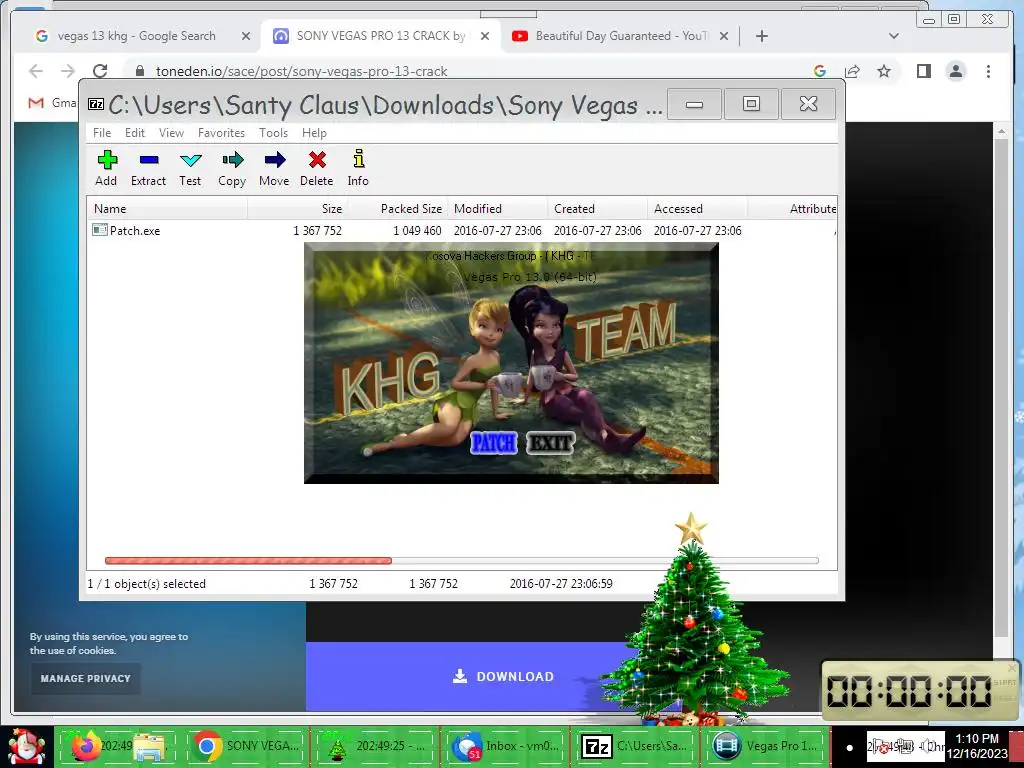The height and width of the screenshot is (768, 1024).
Task: Click the lock icon in address bar
Action: [139, 71]
